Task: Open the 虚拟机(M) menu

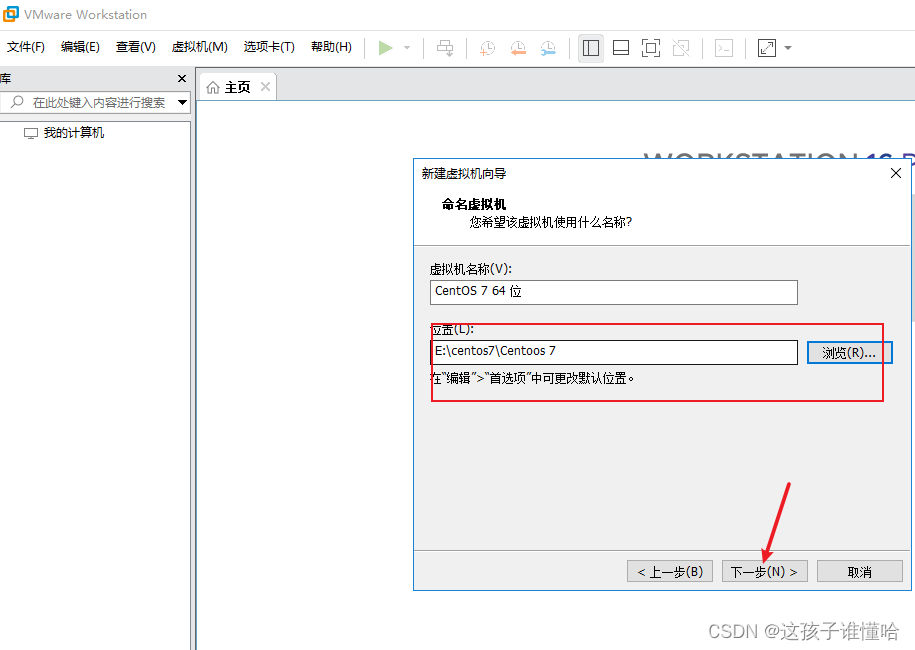Action: click(x=200, y=47)
